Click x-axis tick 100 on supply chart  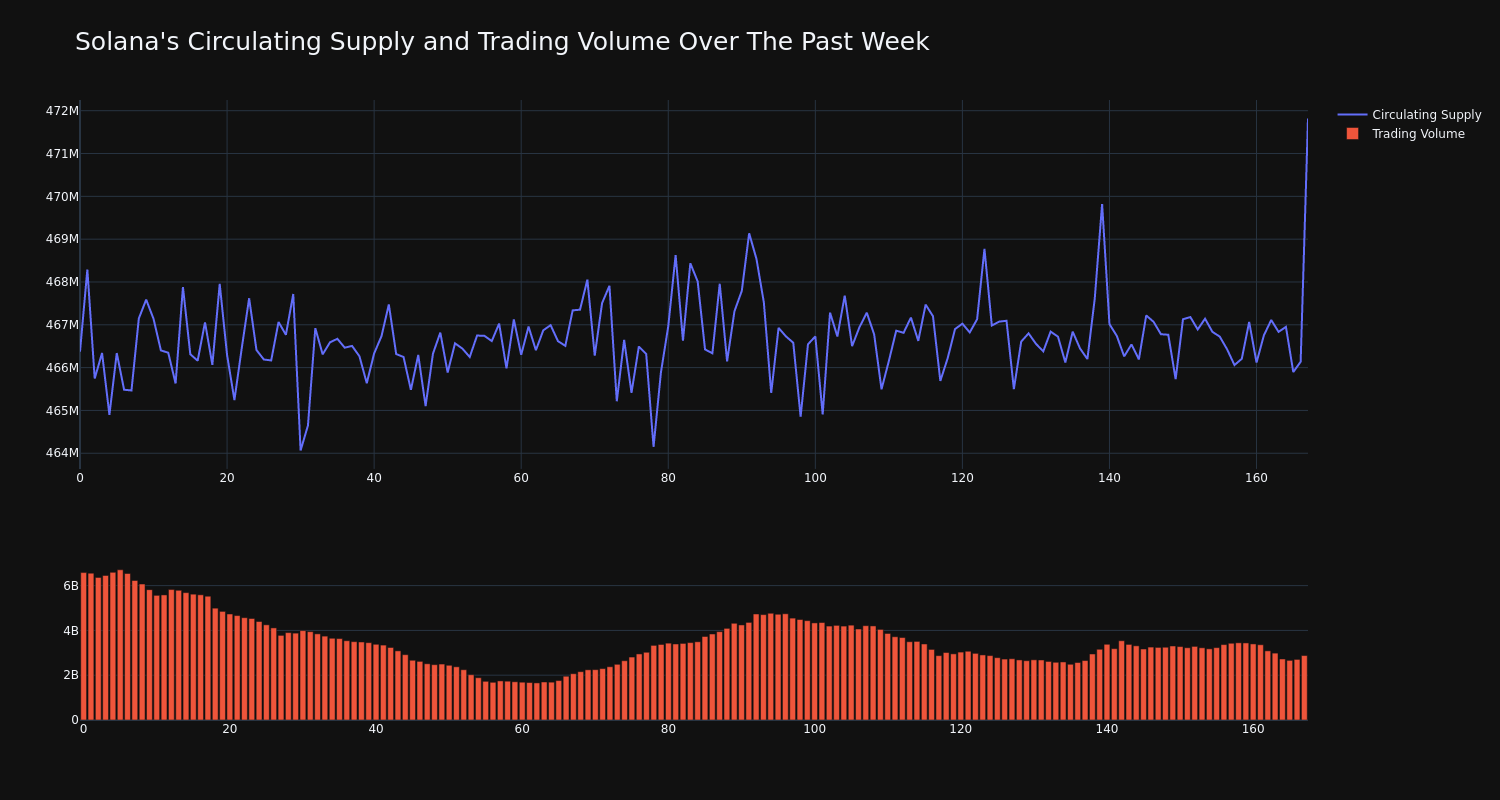(x=815, y=478)
